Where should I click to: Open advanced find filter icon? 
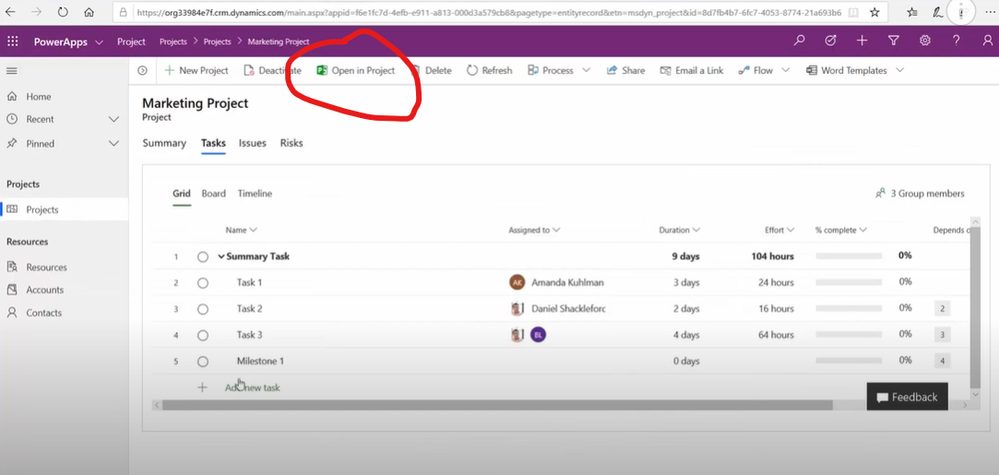893,41
